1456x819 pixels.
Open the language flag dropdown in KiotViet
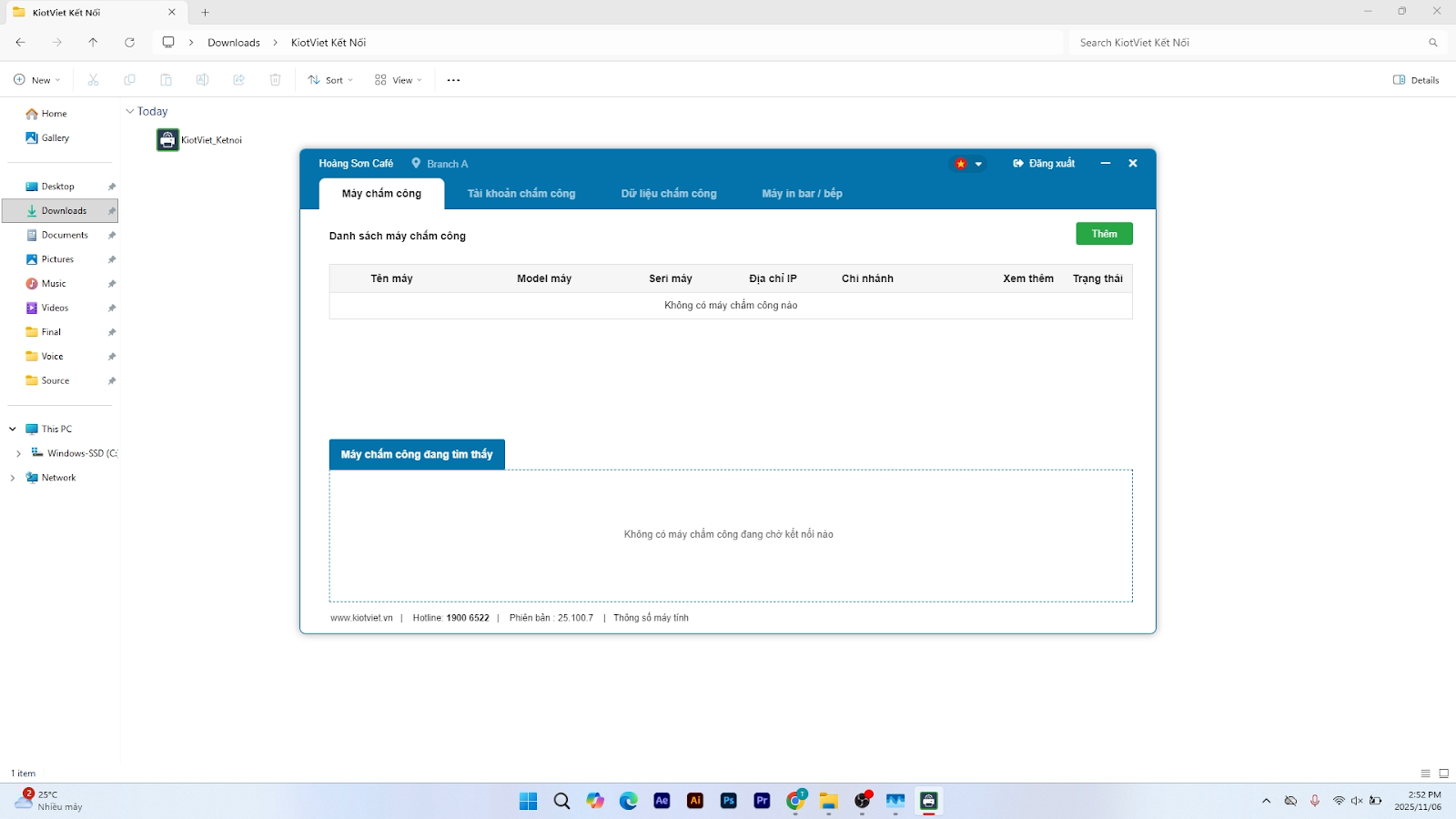967,164
